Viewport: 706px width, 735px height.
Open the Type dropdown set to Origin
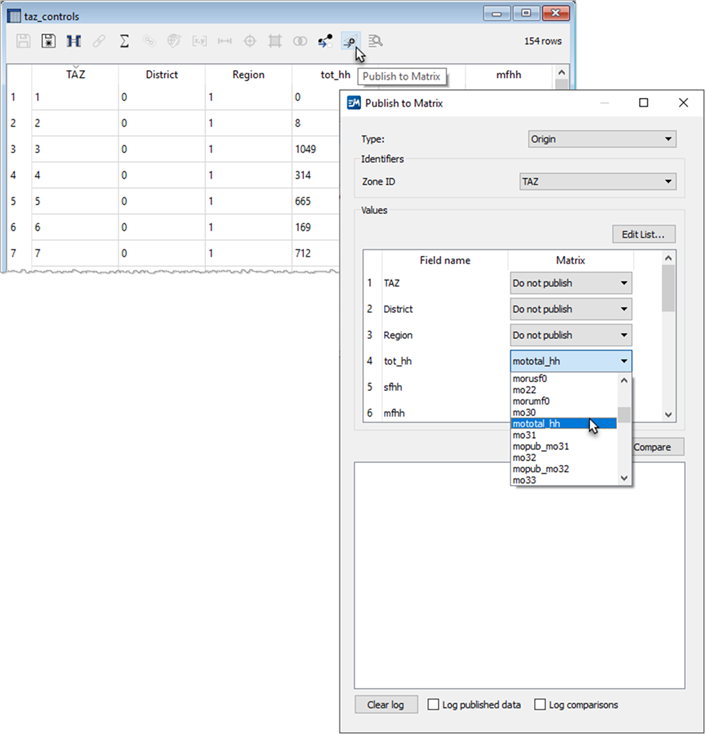click(602, 139)
